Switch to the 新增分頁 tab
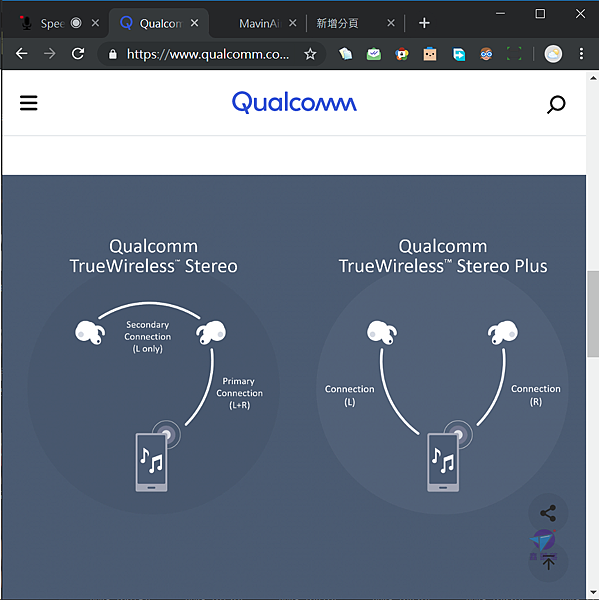The height and width of the screenshot is (600, 599). coord(337,24)
